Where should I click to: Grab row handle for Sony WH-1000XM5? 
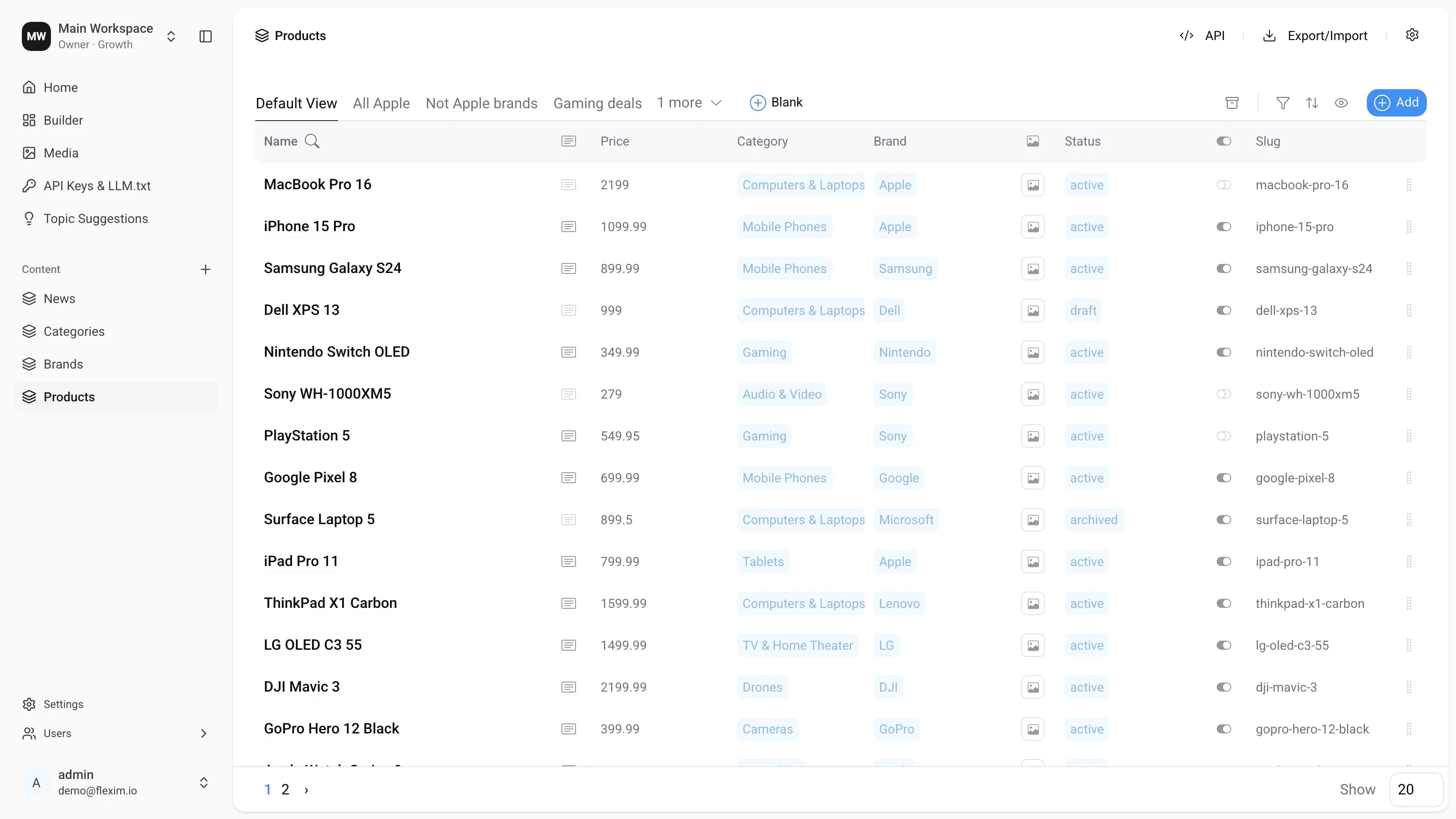tap(1409, 394)
